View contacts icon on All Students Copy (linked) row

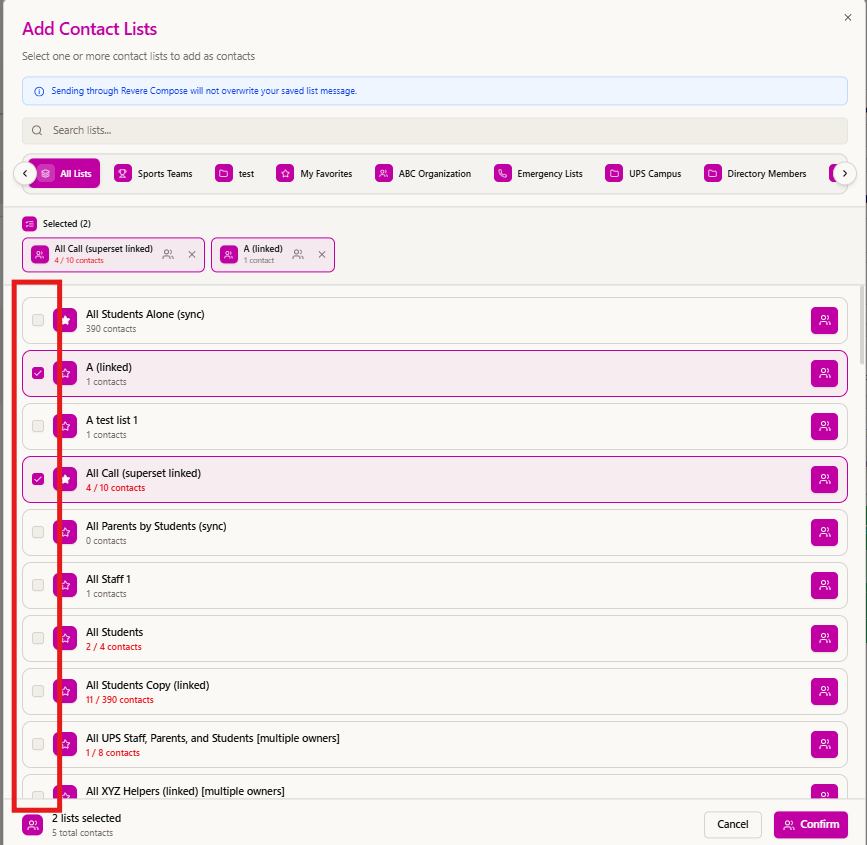click(824, 691)
